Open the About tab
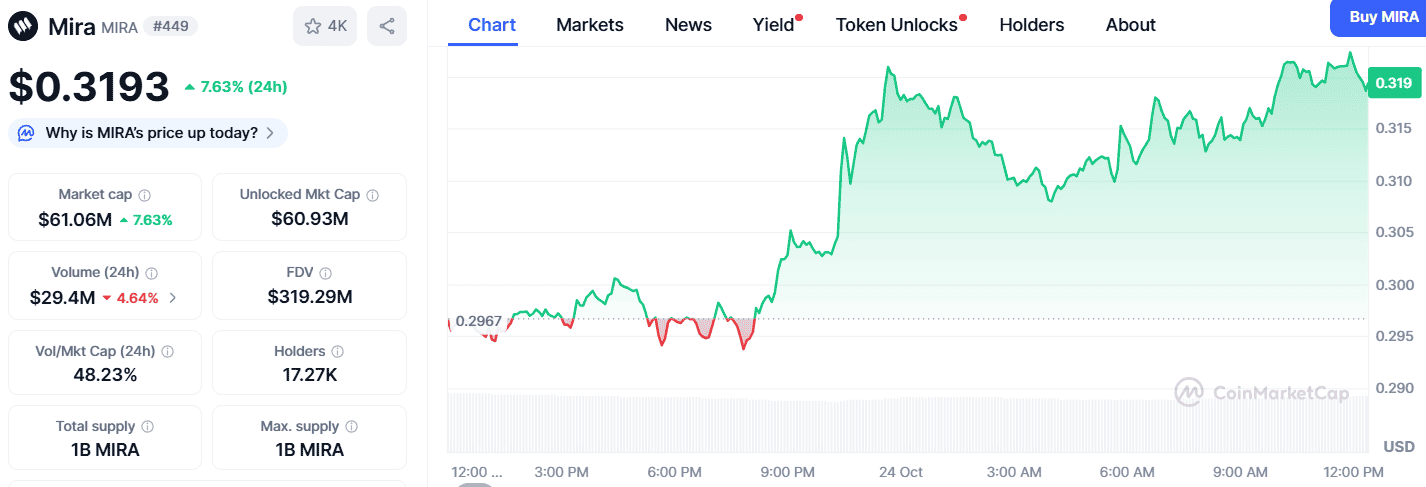Viewport: 1426px width, 487px height. [1130, 25]
